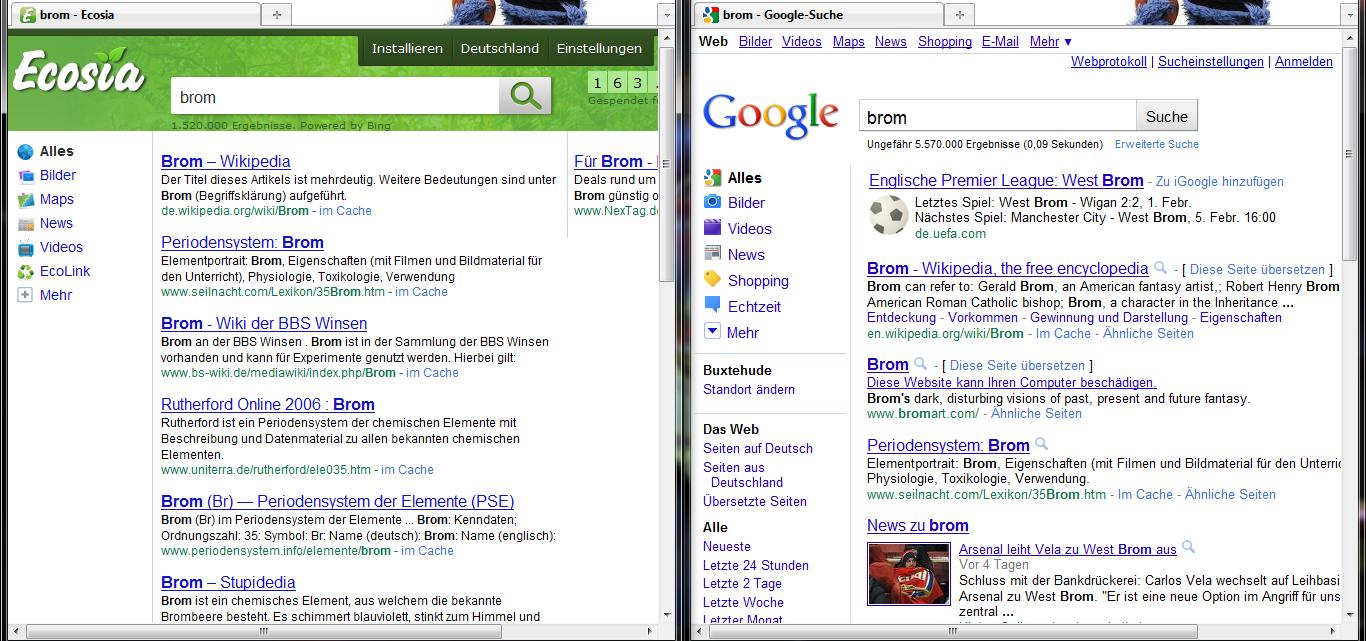Screen dimensions: 1366x641
Task: Click the soccer ball icon in West Brom result
Action: click(x=886, y=216)
